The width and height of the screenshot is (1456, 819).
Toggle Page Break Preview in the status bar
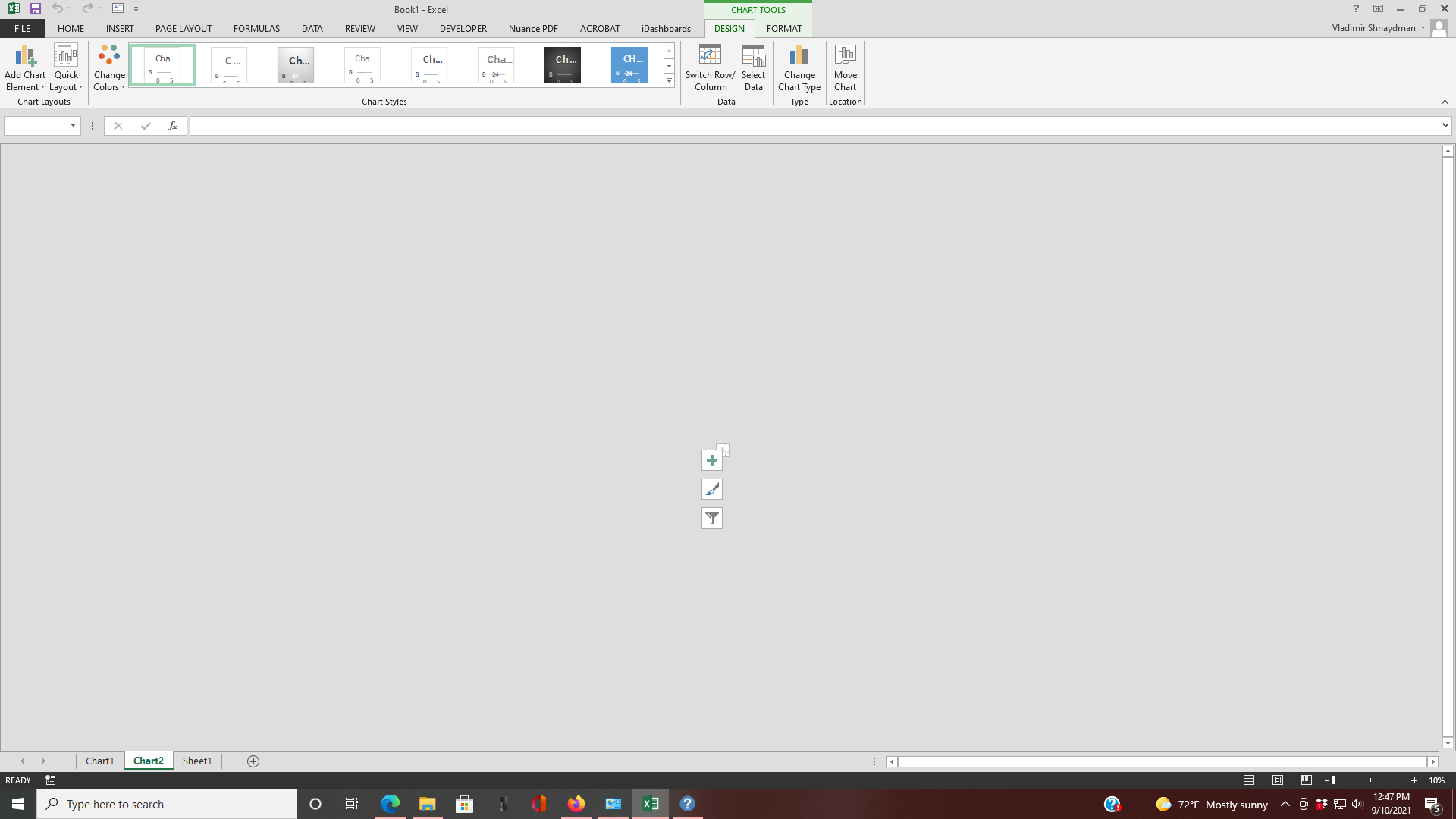[x=1307, y=780]
